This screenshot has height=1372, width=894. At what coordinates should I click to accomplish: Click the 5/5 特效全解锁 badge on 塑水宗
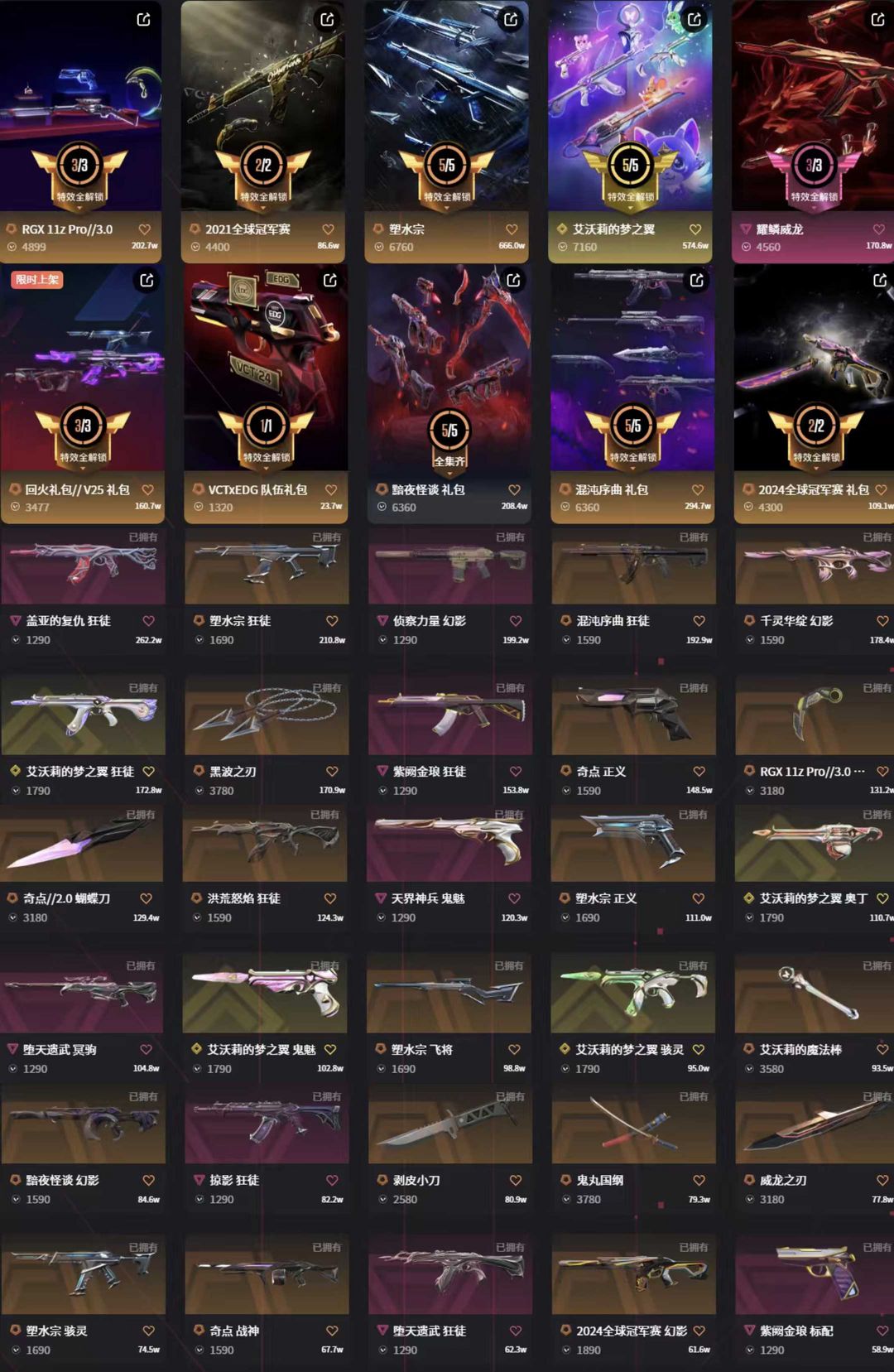coord(447,174)
